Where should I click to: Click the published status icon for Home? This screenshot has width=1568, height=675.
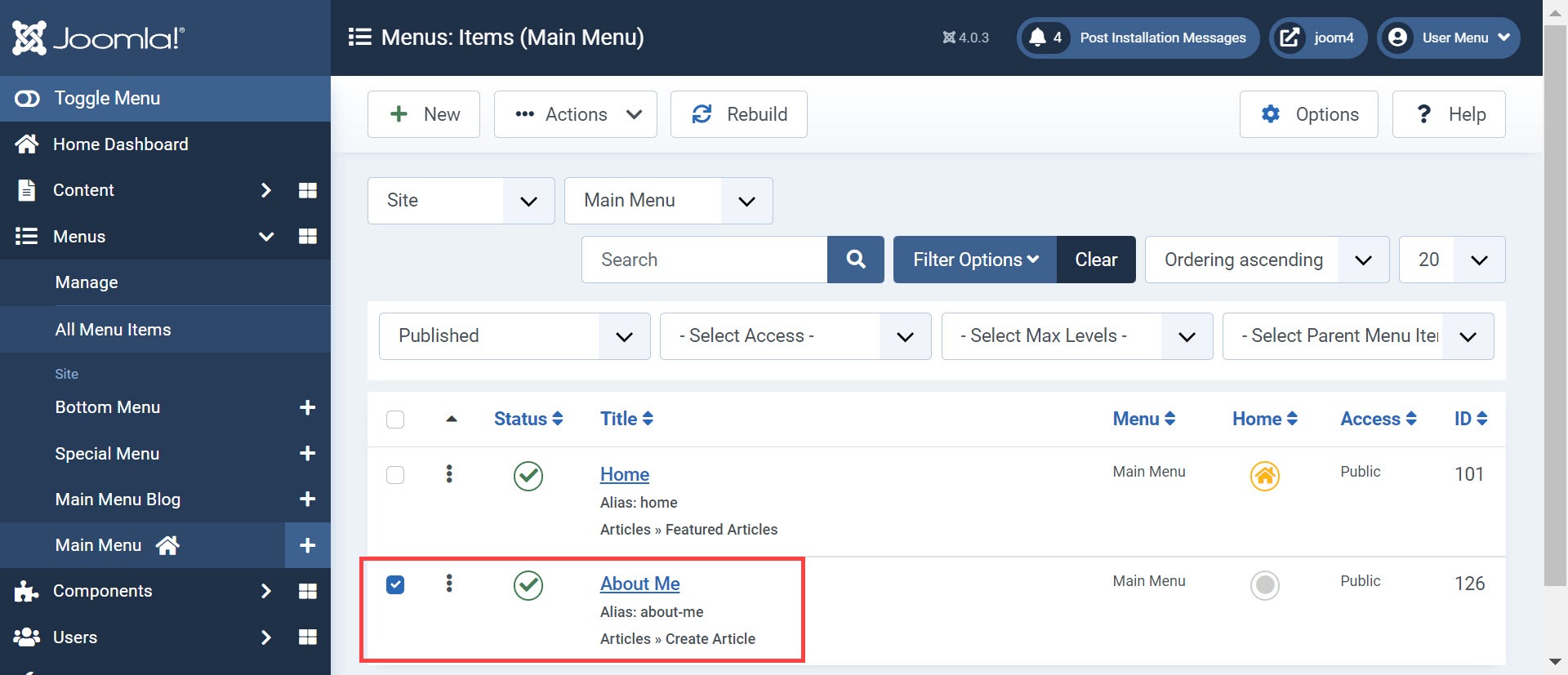[528, 476]
